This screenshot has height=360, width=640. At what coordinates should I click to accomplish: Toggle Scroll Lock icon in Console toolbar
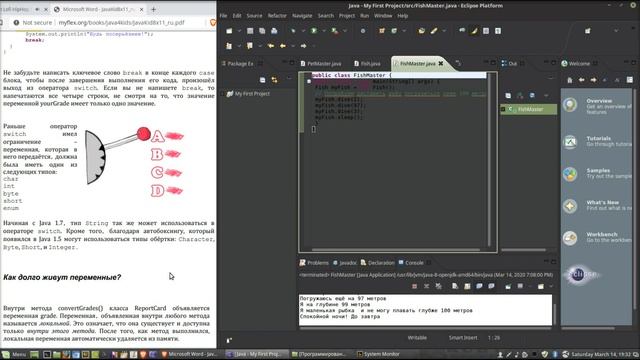click(x=467, y=287)
